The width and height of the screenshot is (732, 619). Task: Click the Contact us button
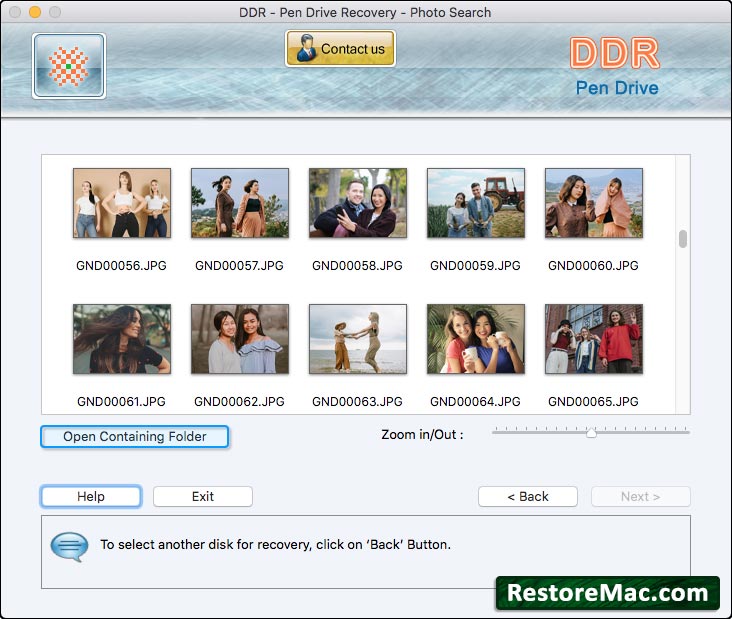340,49
